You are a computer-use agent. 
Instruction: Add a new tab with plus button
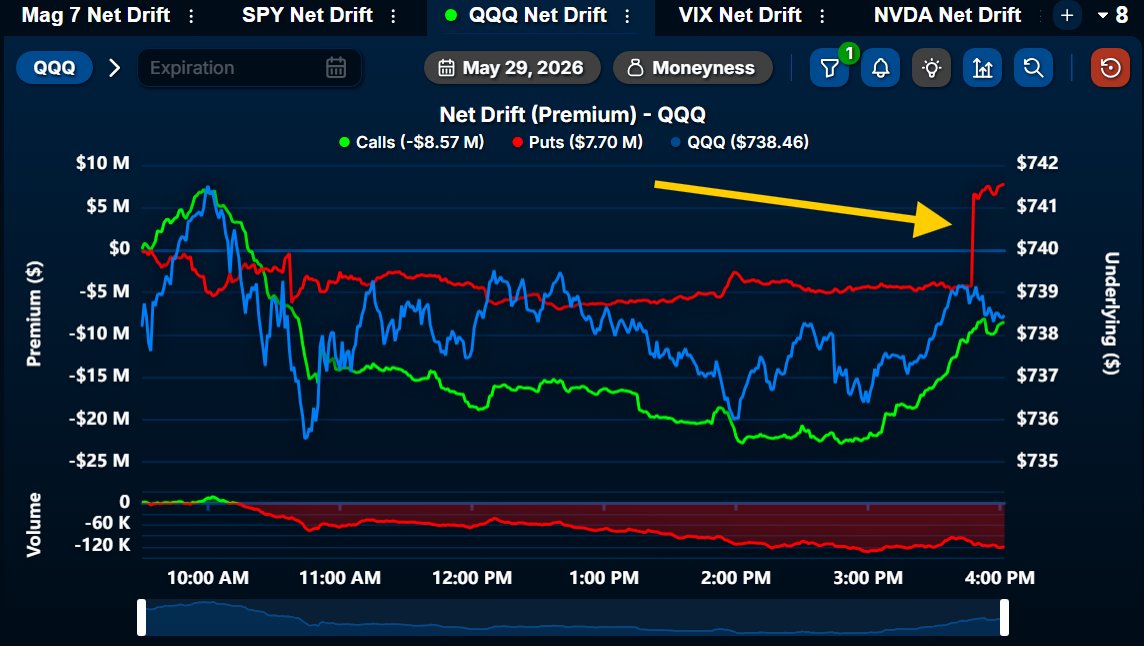pos(1067,15)
